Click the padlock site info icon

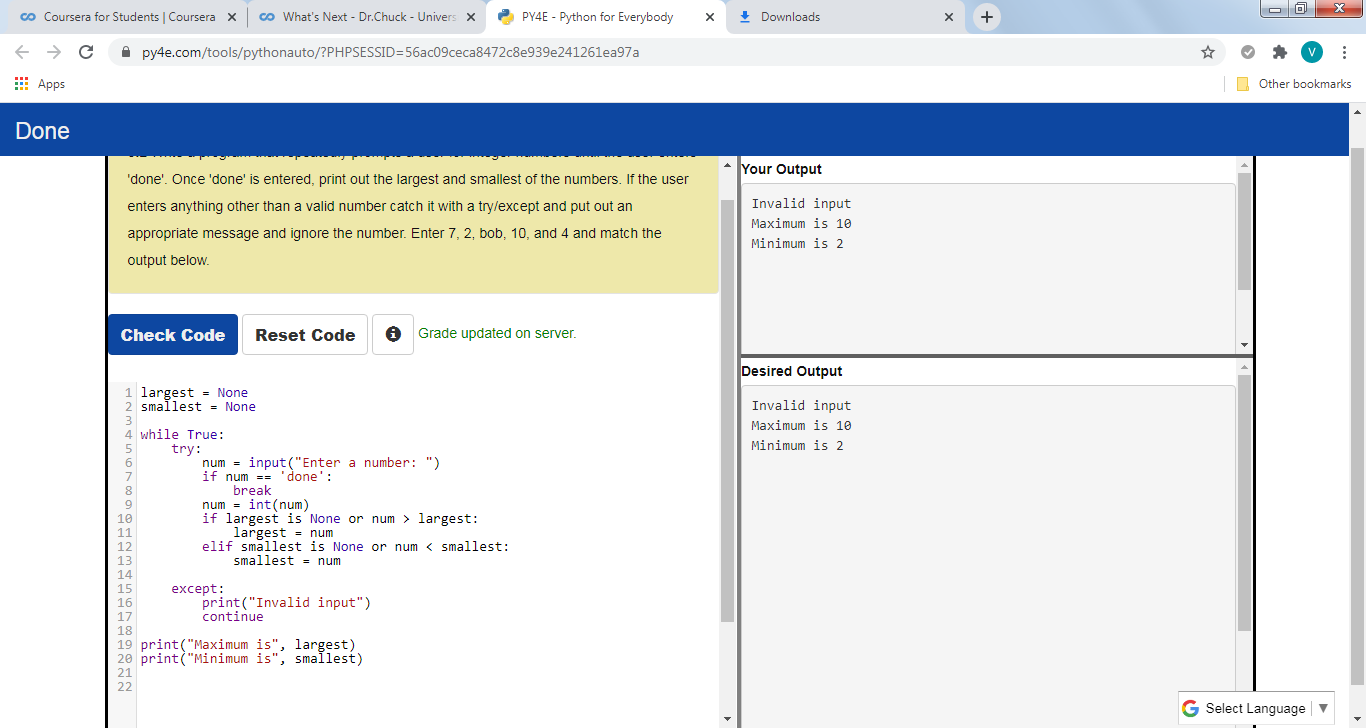click(x=126, y=52)
